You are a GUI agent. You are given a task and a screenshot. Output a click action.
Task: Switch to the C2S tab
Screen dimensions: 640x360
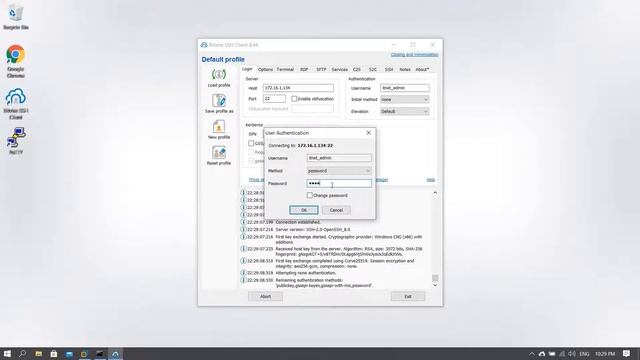point(357,69)
